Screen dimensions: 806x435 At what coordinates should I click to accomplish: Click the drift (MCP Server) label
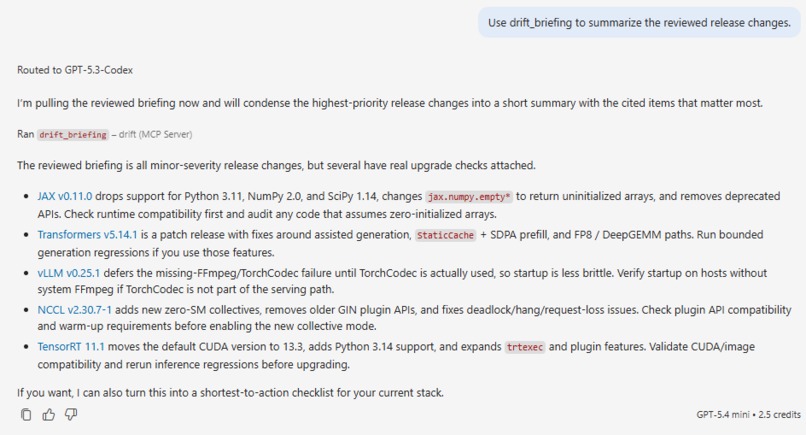[x=155, y=135]
